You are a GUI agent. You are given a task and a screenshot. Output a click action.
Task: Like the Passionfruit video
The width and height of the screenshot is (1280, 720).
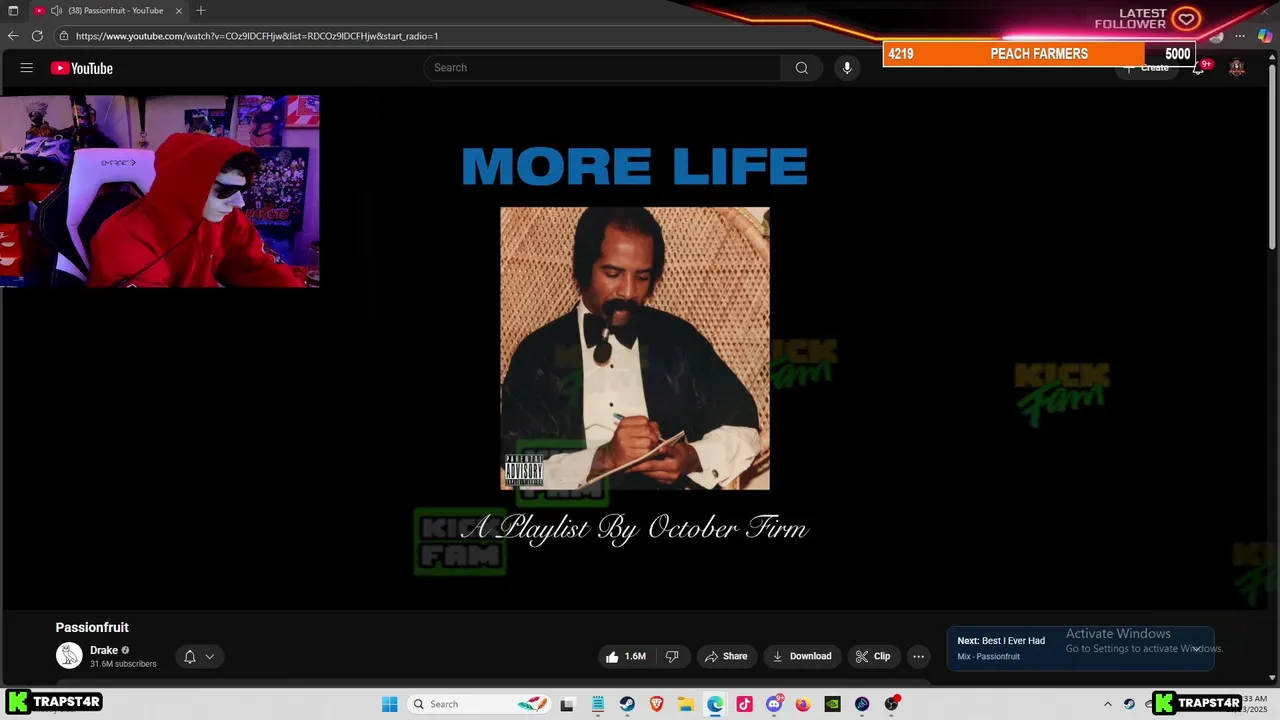(625, 657)
